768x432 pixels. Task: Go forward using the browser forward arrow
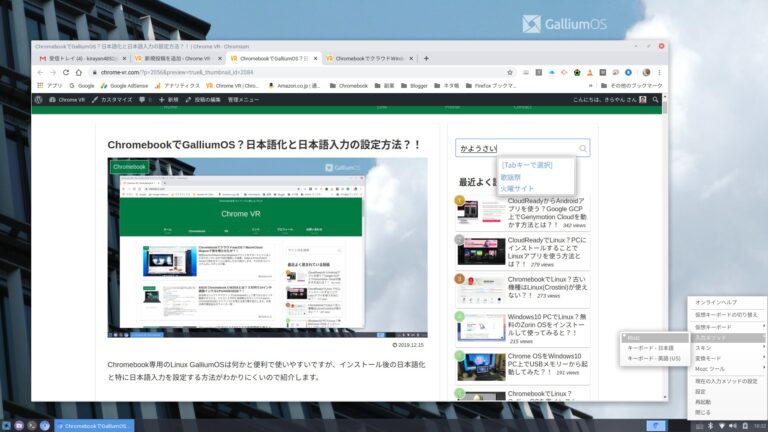[53, 72]
